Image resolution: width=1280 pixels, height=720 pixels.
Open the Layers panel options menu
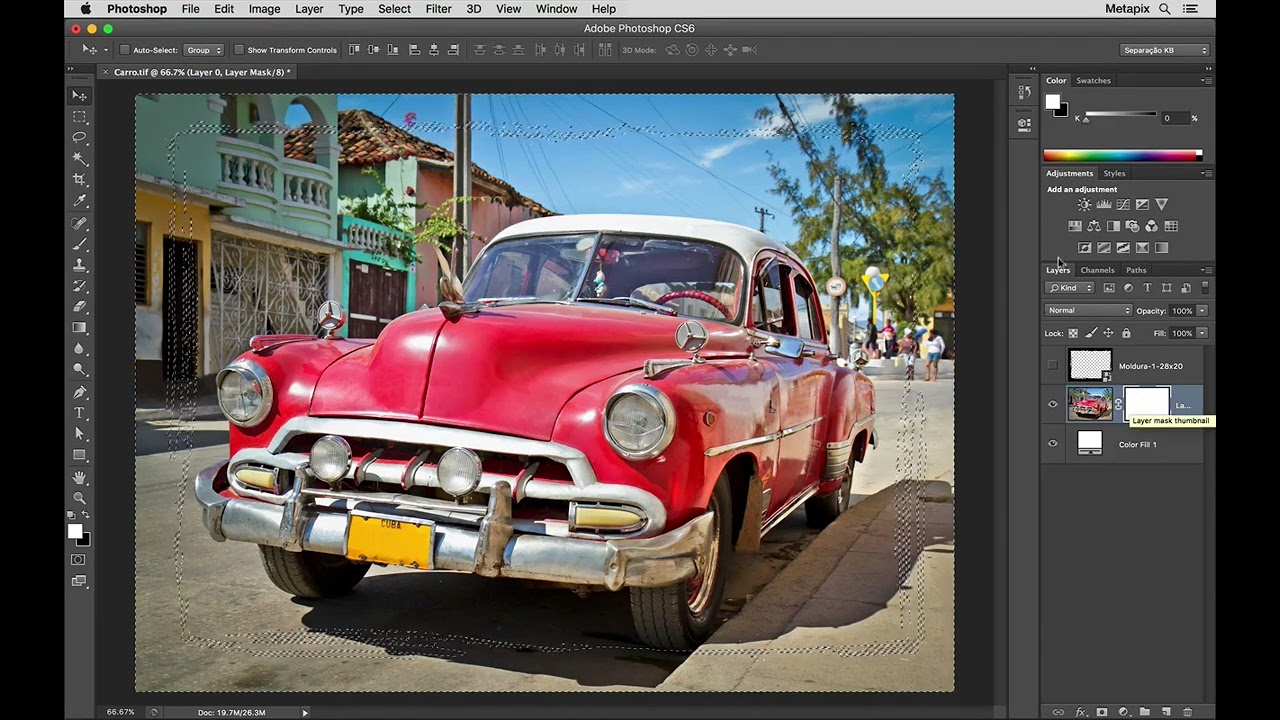[1207, 270]
